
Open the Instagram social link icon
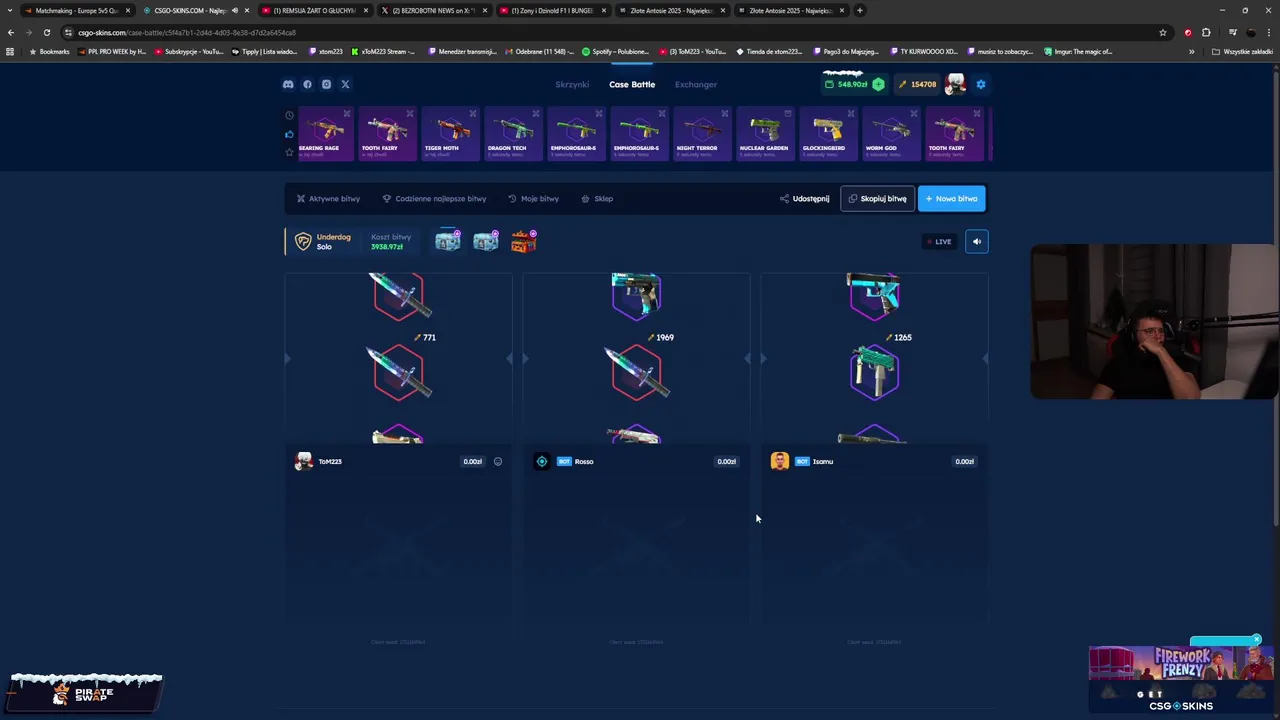pyautogui.click(x=326, y=84)
